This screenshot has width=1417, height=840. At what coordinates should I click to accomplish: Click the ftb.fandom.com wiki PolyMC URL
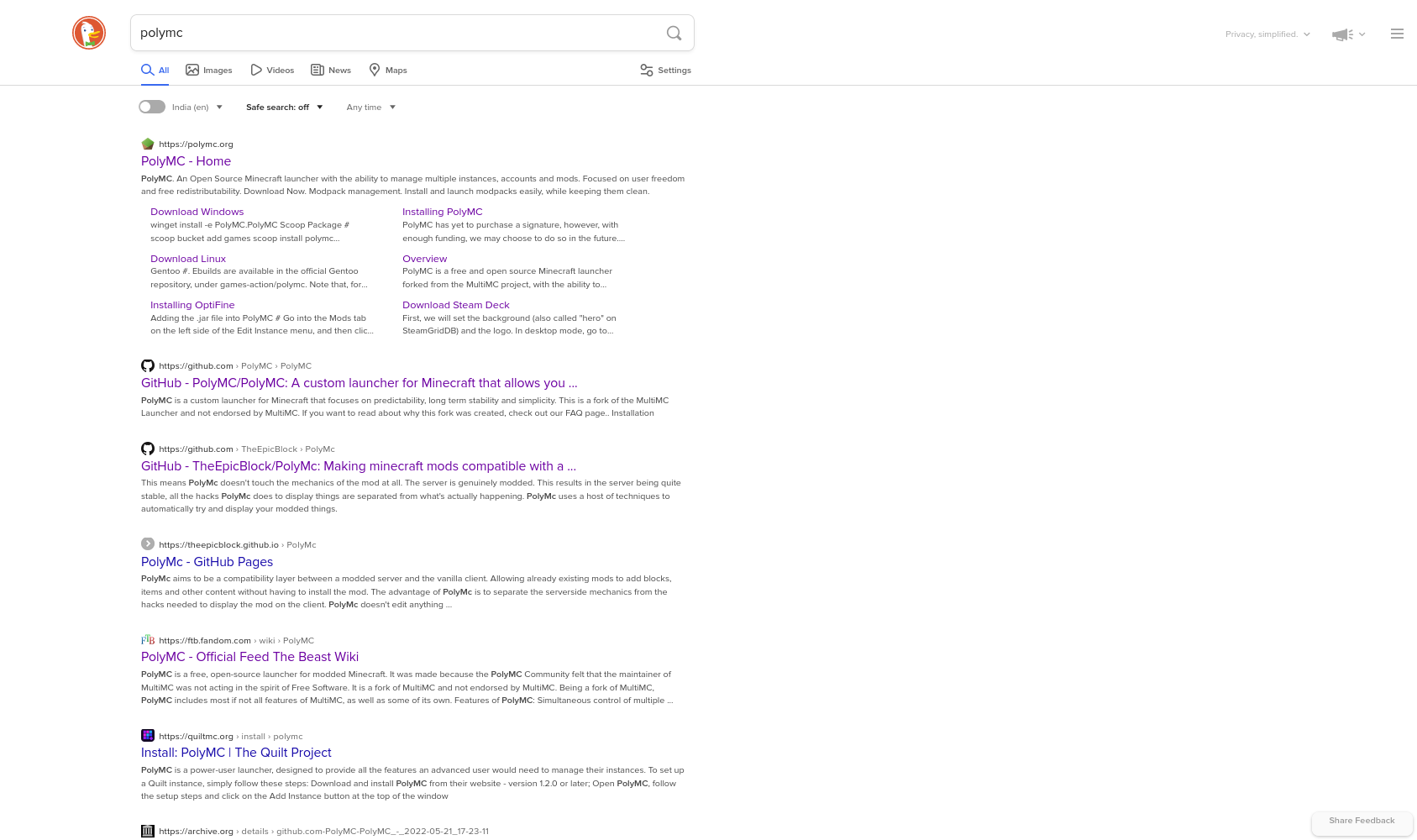236,641
